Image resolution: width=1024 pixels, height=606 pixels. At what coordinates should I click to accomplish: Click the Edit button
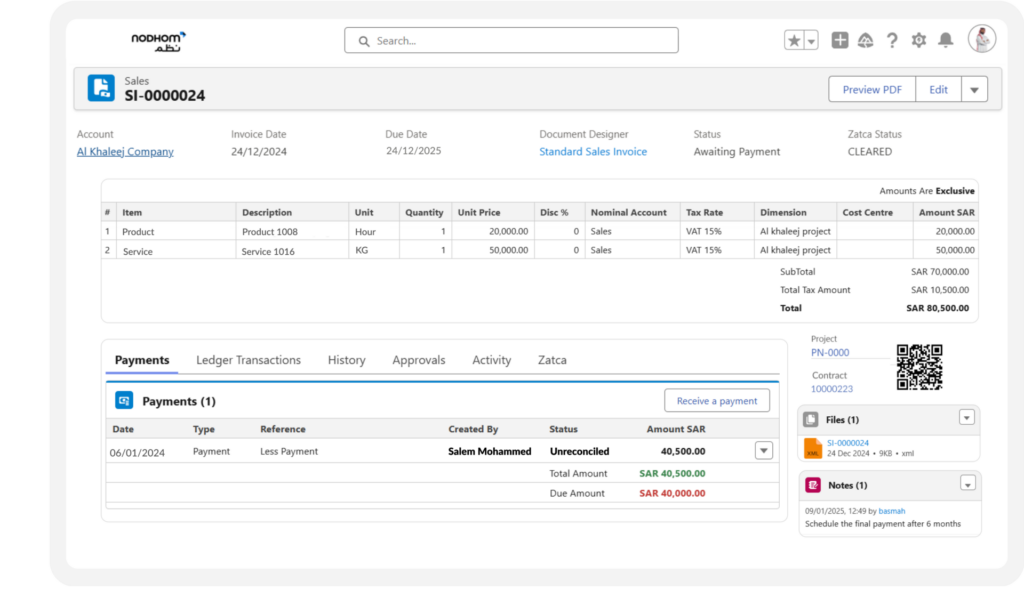point(938,89)
